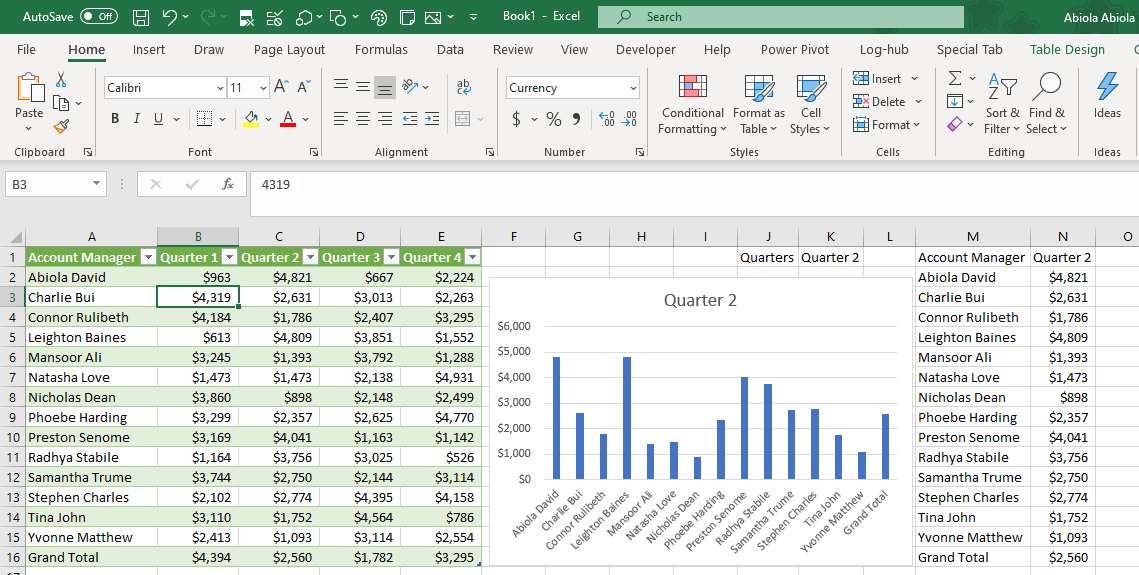Click in the Search box
The image size is (1139, 575).
pos(781,17)
